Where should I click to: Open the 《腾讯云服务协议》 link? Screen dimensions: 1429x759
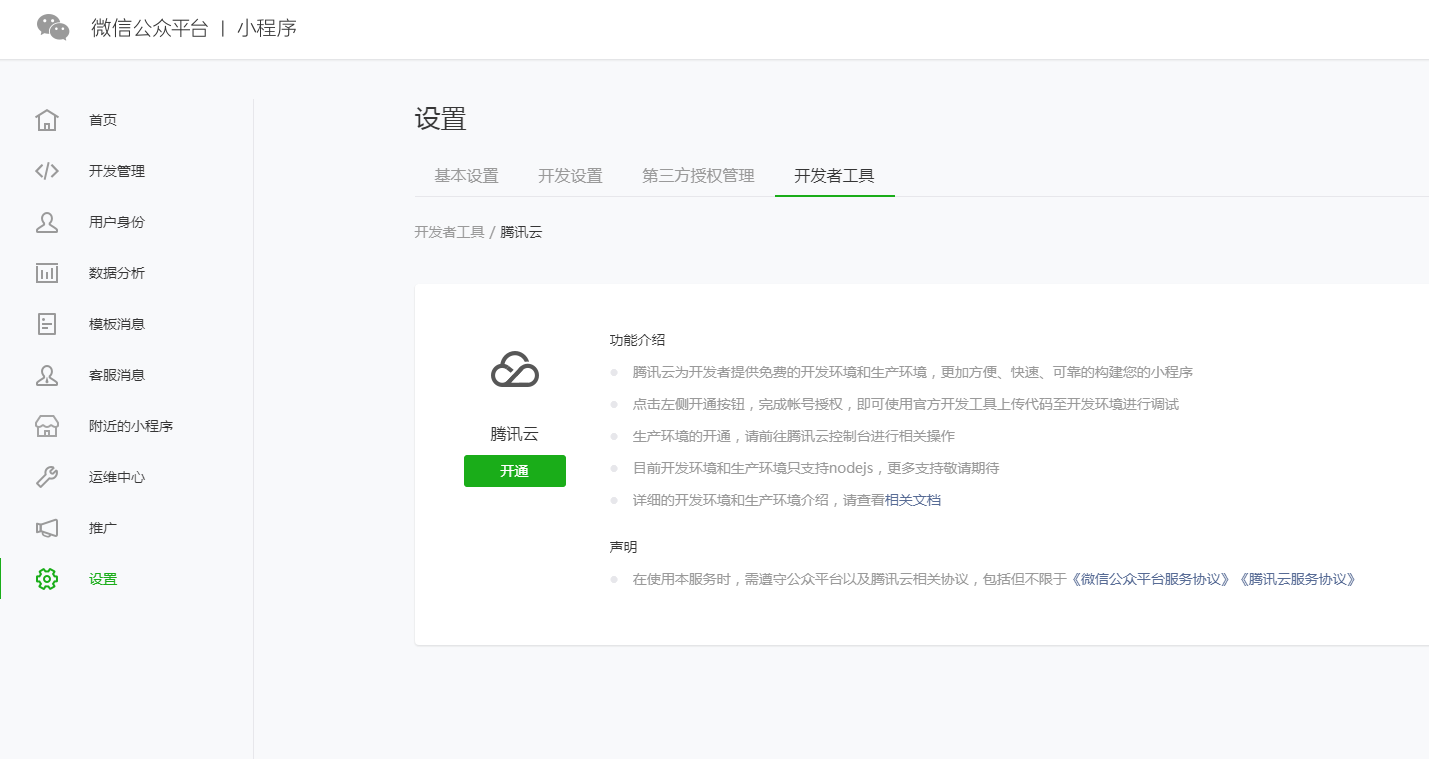1296,579
